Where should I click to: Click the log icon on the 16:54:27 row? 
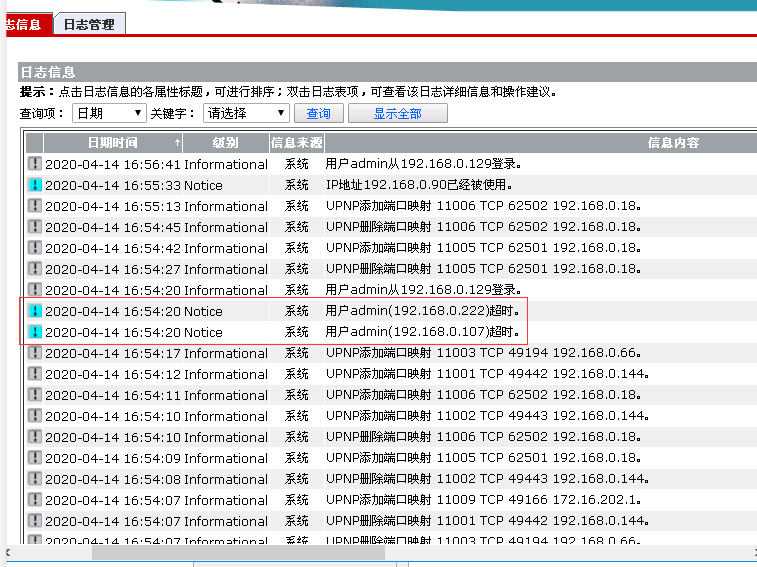pos(34,269)
